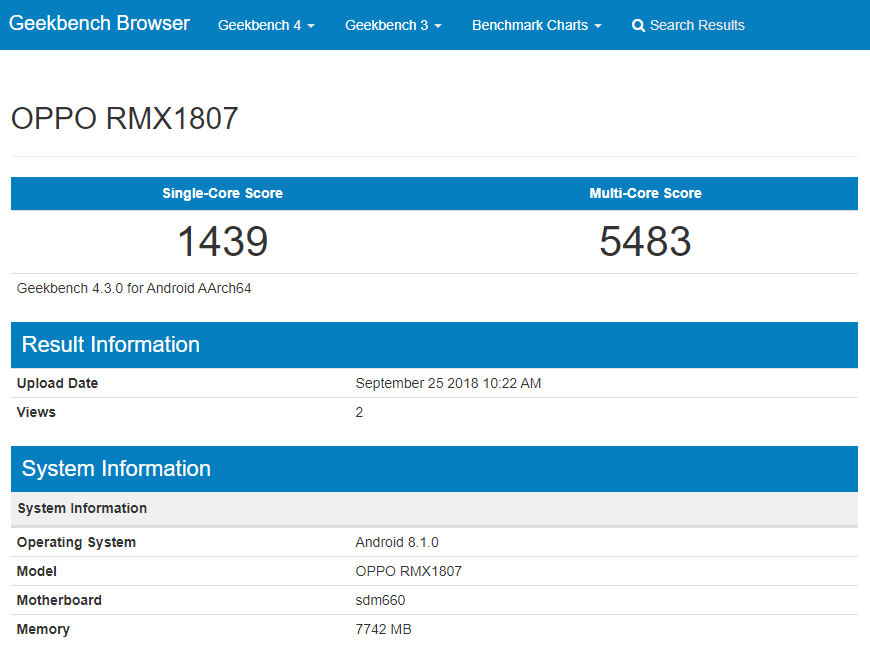The height and width of the screenshot is (657, 870).
Task: Click the blue System Information section header
Action: coord(434,469)
